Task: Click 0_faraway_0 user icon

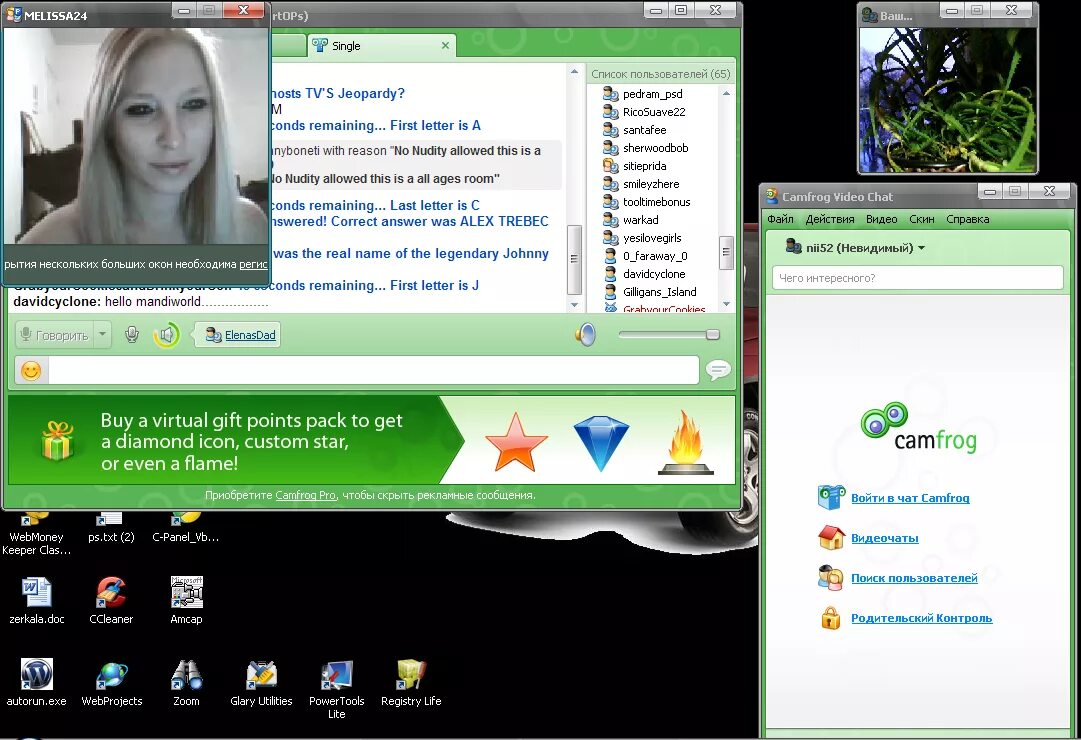Action: coord(610,255)
